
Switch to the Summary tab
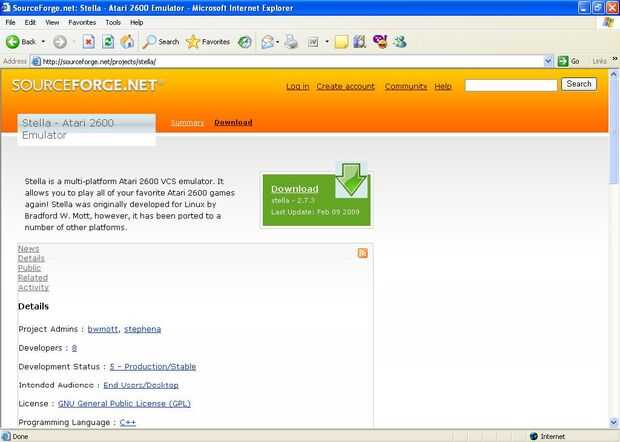(x=187, y=123)
